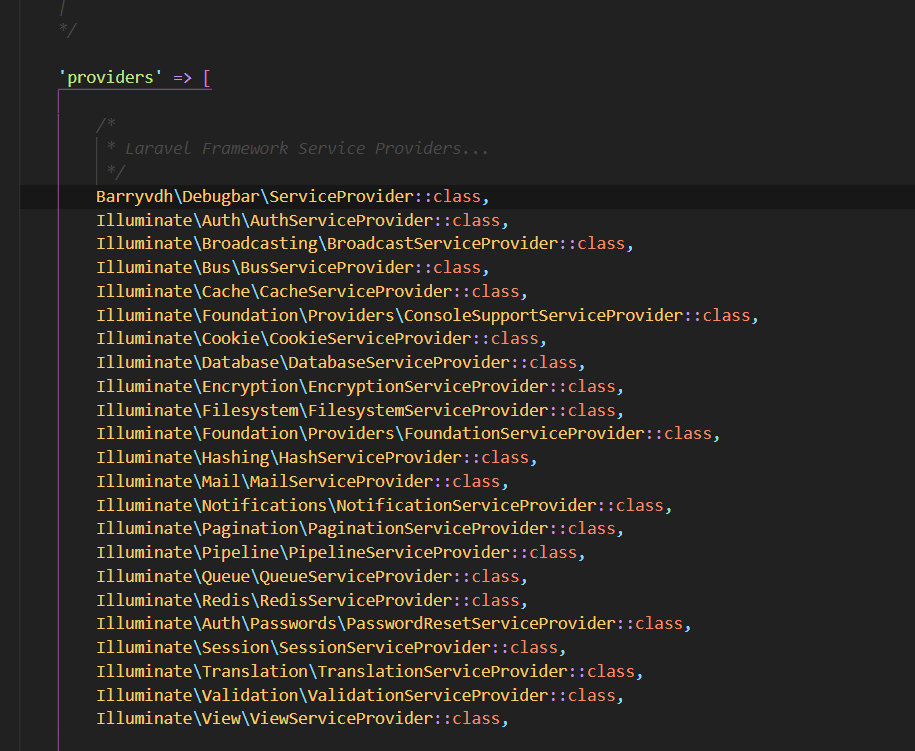Screen dimensions: 915x751
Task: Click the MailServiceProvider line
Action: [x=302, y=482]
